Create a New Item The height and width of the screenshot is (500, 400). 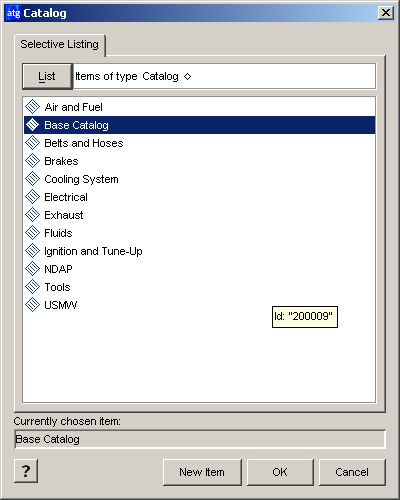pyautogui.click(x=202, y=472)
